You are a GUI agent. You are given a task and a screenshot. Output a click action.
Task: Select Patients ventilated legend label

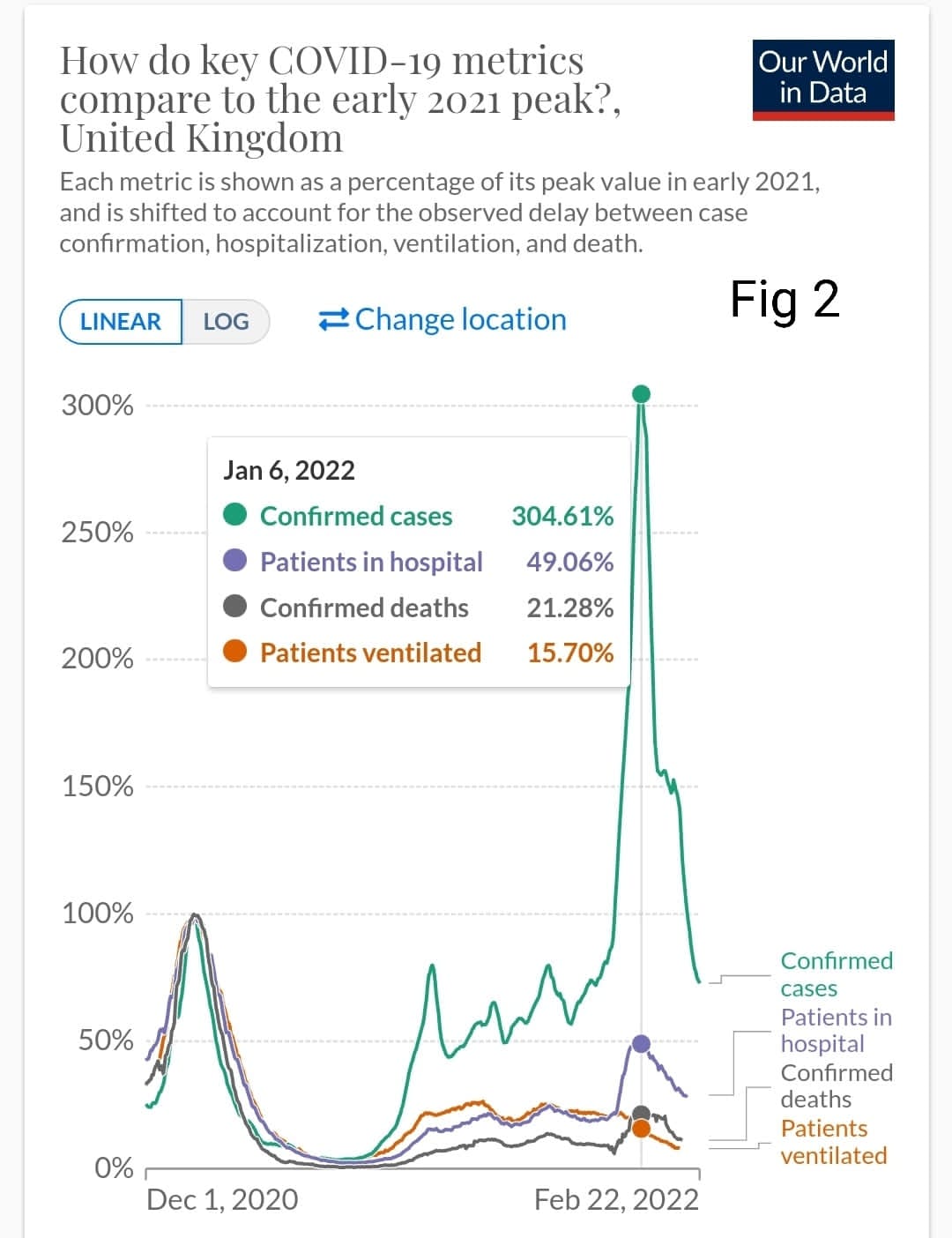[x=833, y=1142]
